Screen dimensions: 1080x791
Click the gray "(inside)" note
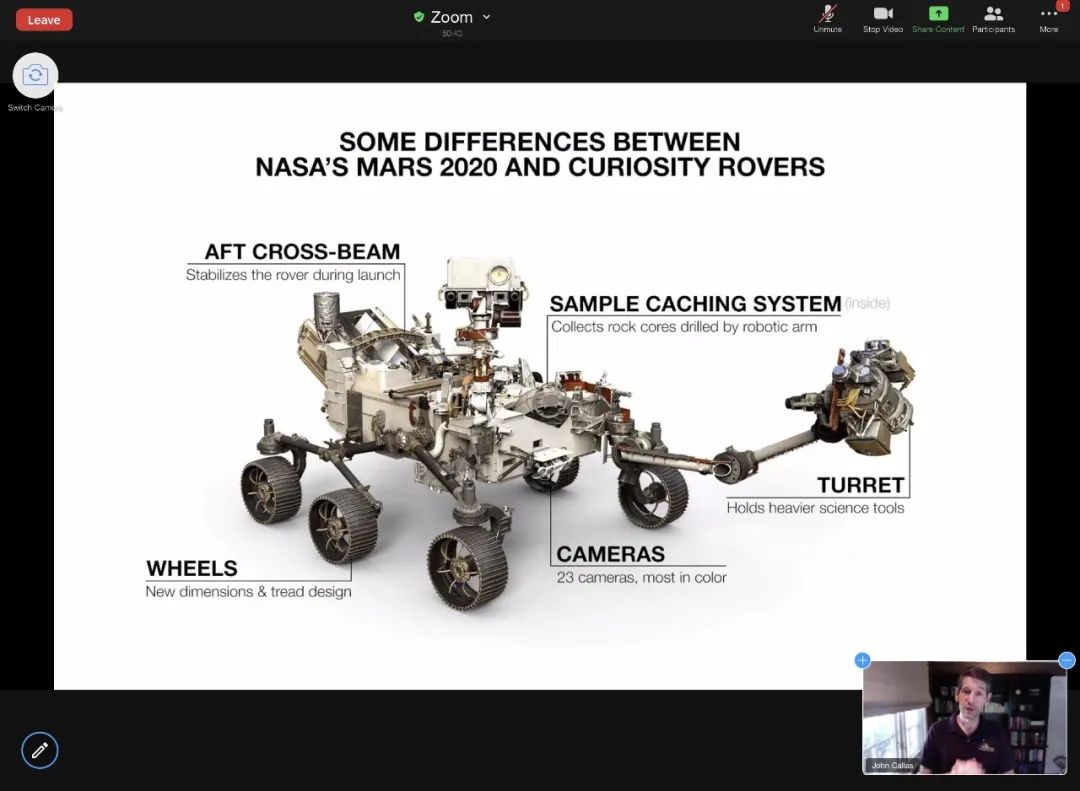pyautogui.click(x=867, y=303)
